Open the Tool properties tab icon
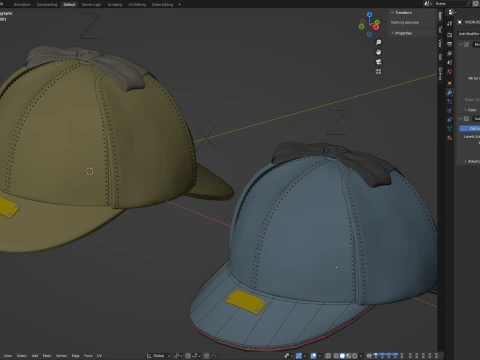The image size is (480, 360). pyautogui.click(x=450, y=24)
